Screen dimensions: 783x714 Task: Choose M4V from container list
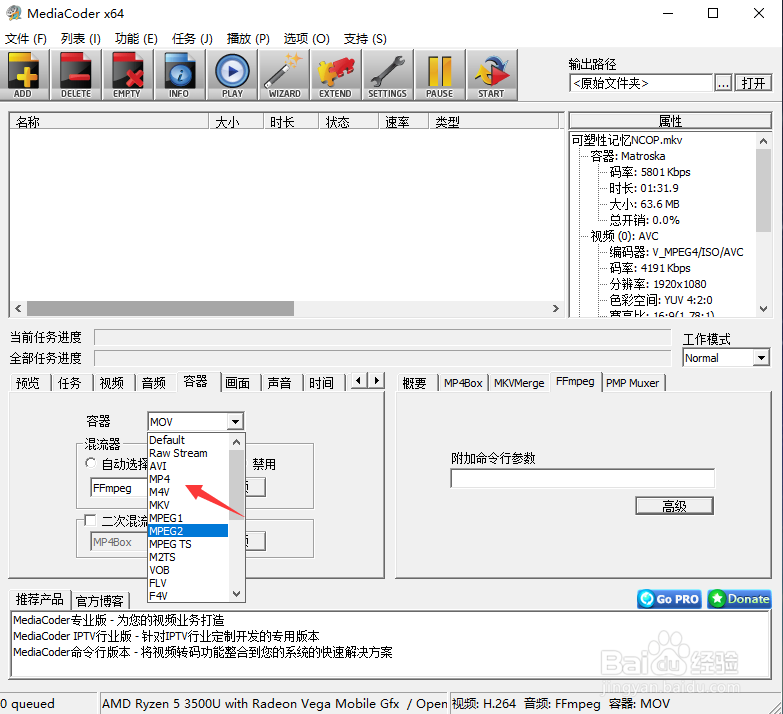click(x=188, y=492)
